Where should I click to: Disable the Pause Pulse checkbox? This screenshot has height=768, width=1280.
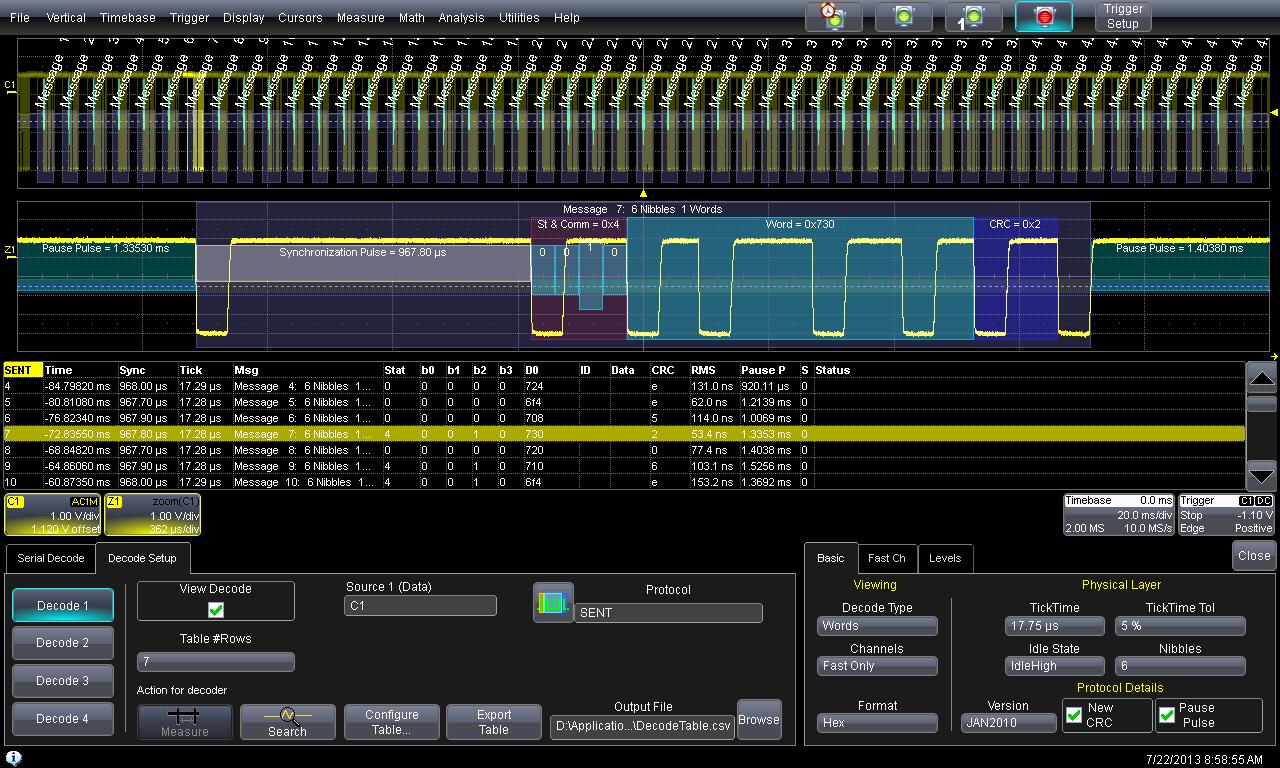click(x=1167, y=715)
